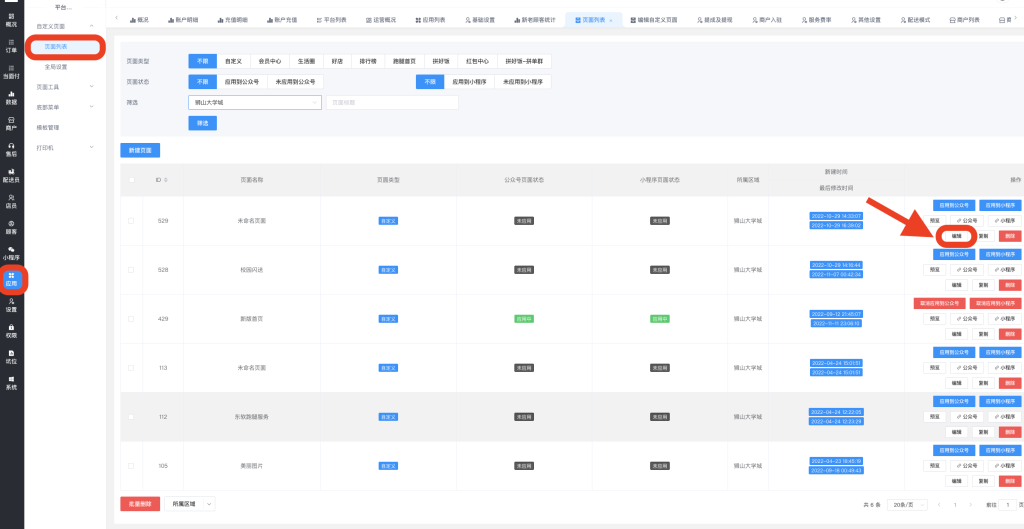Click the blue 新建页面 button
This screenshot has height=529, width=1024.
[140, 150]
